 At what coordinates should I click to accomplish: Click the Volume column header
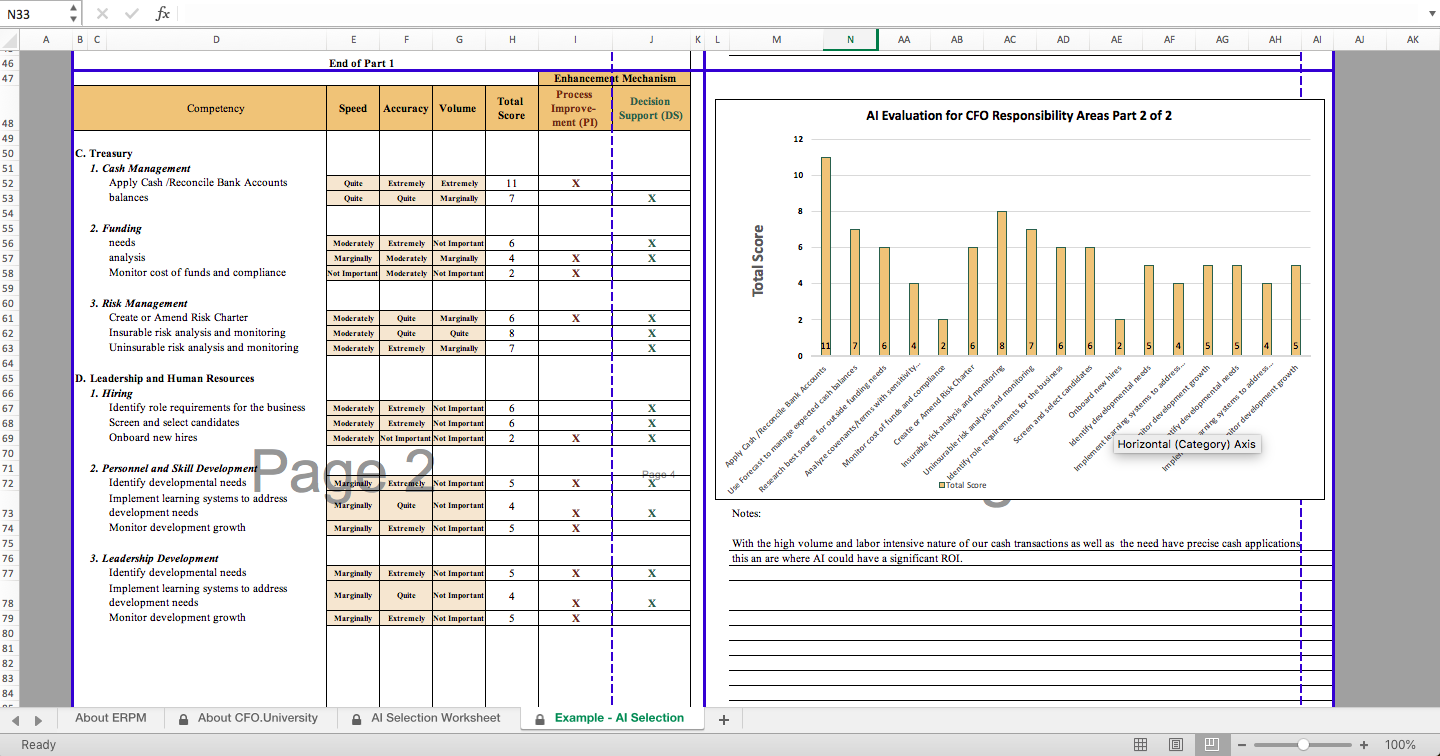tap(458, 108)
